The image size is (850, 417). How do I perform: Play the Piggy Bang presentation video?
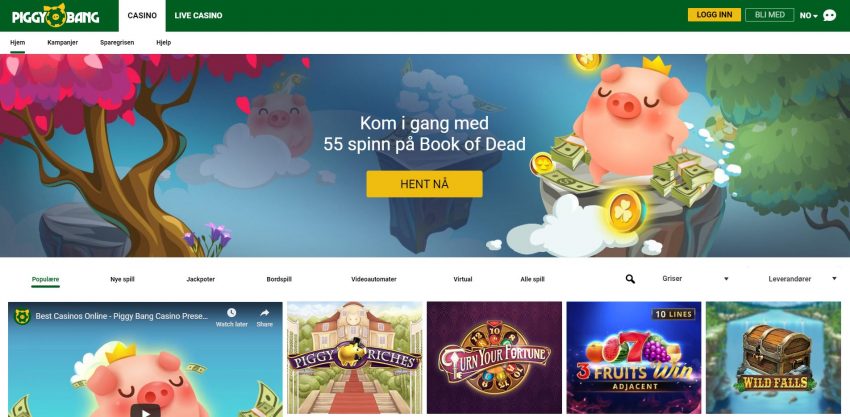[x=145, y=410]
